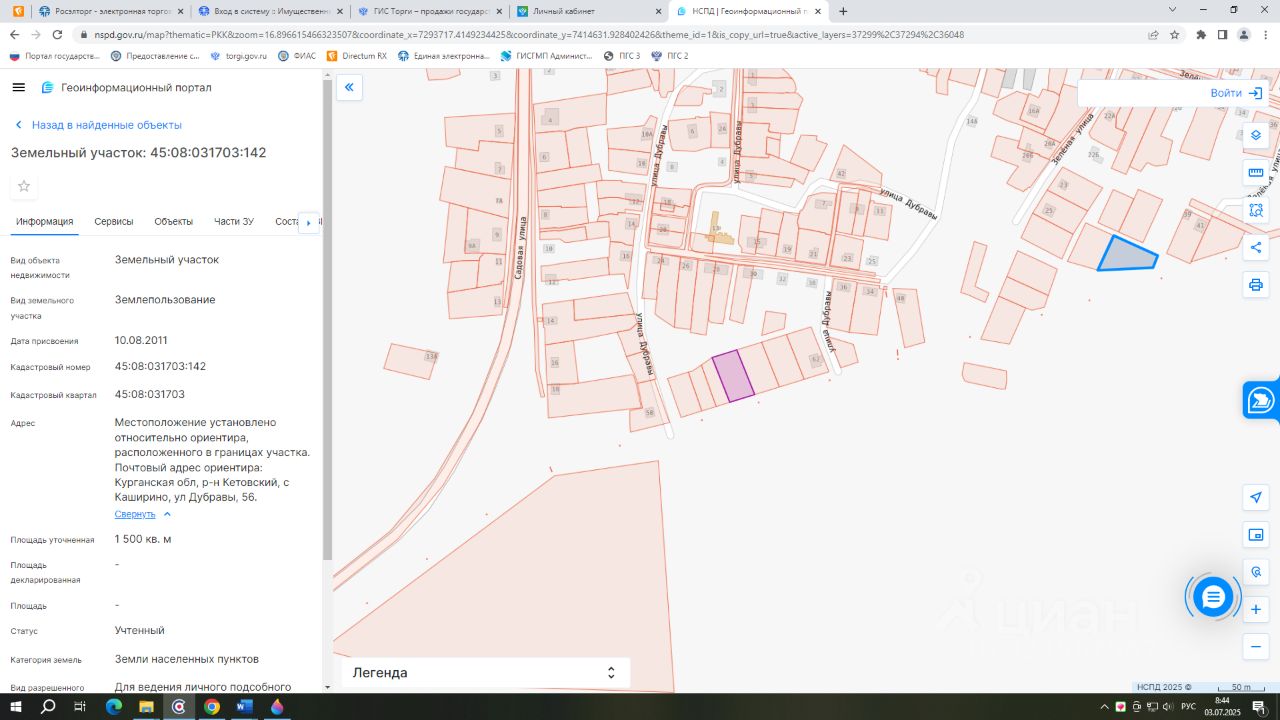Show more tabs with right arrow
Image resolution: width=1280 pixels, height=720 pixels.
tap(309, 222)
